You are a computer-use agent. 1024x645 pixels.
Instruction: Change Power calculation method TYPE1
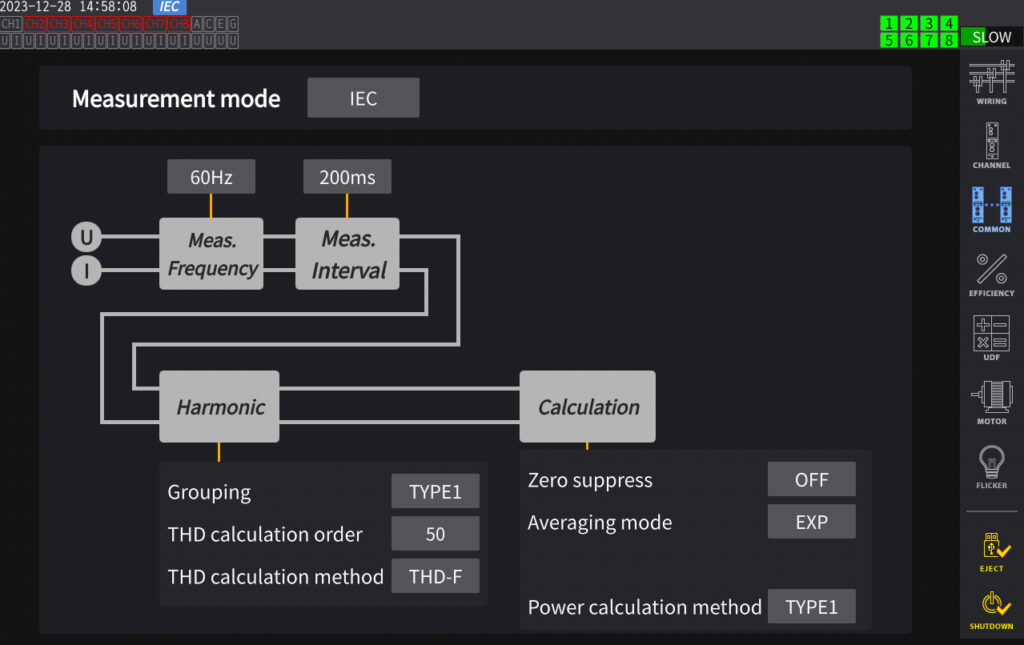coord(811,606)
